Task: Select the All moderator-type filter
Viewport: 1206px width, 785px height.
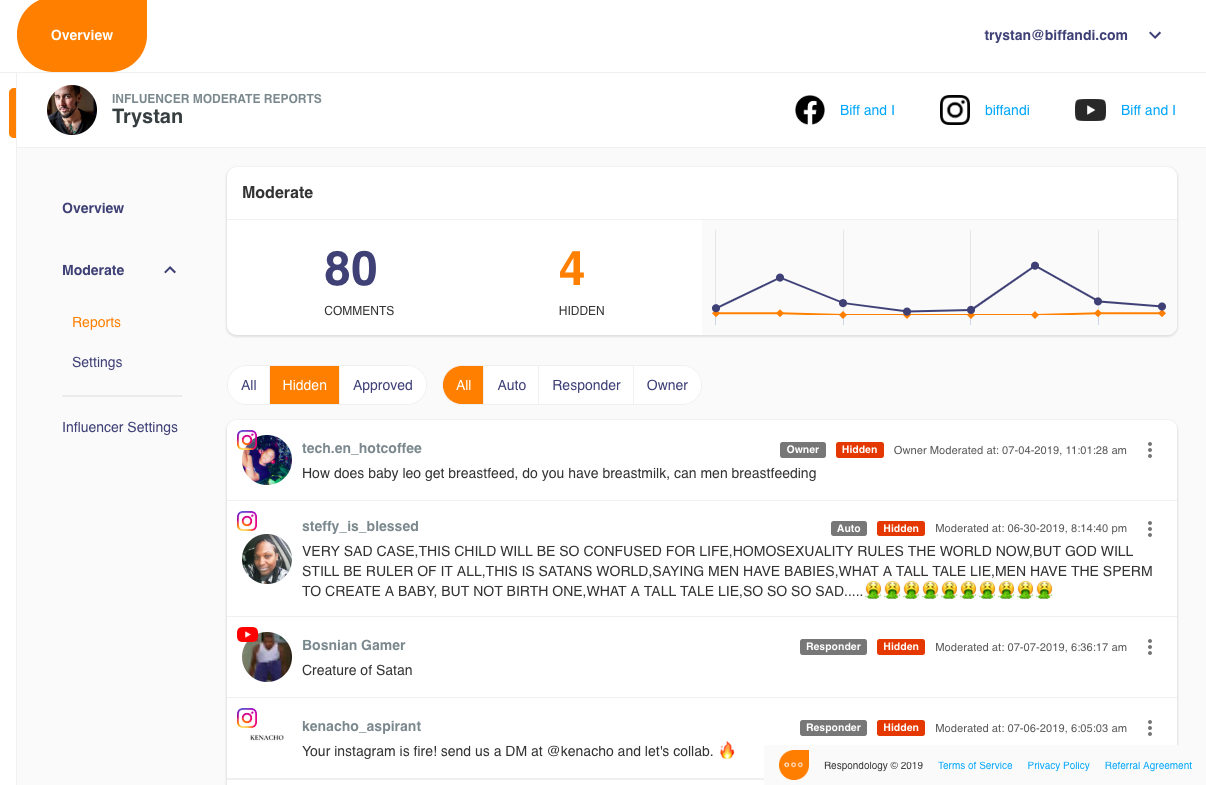Action: [x=464, y=385]
